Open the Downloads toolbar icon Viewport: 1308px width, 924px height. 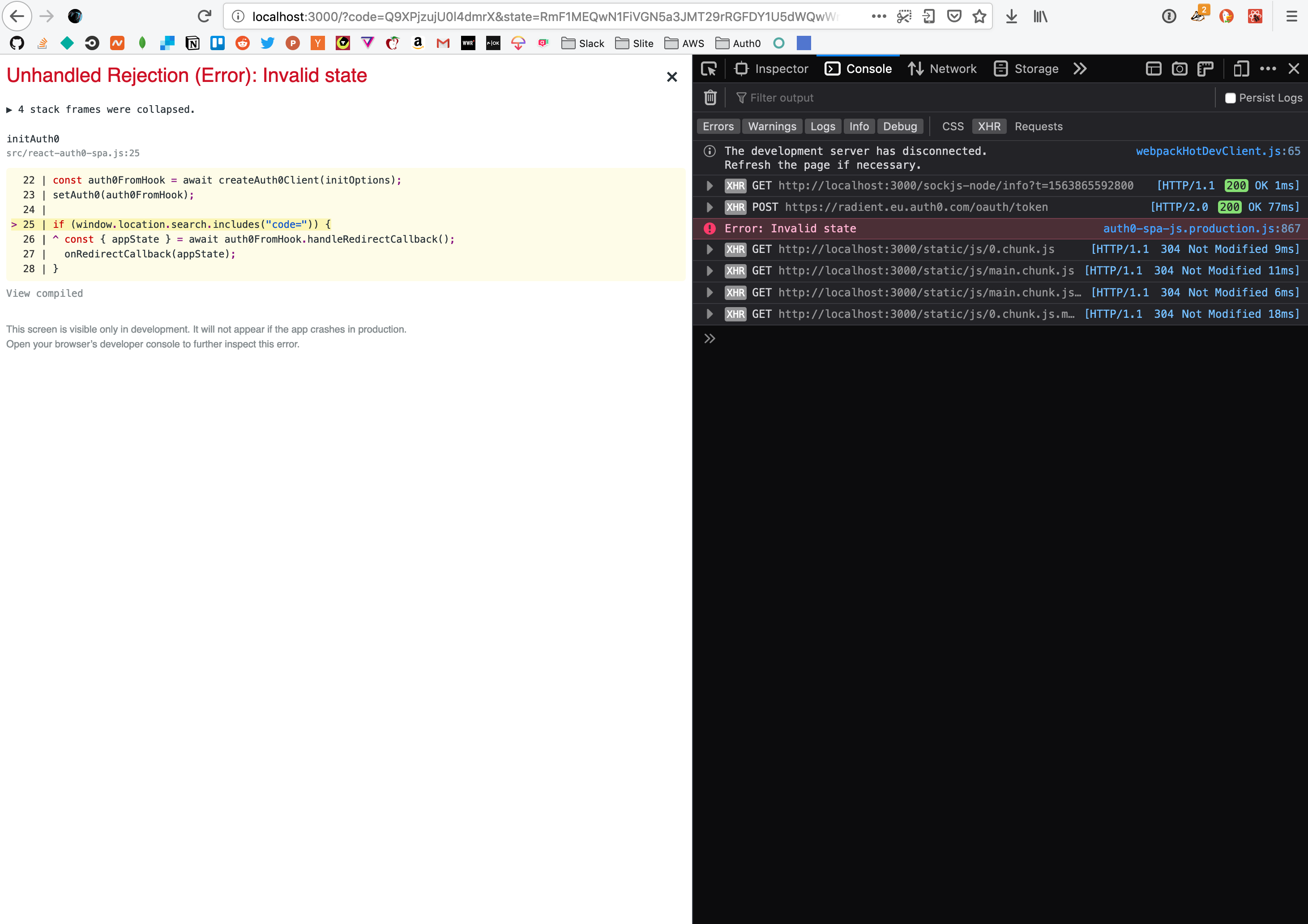[1011, 17]
